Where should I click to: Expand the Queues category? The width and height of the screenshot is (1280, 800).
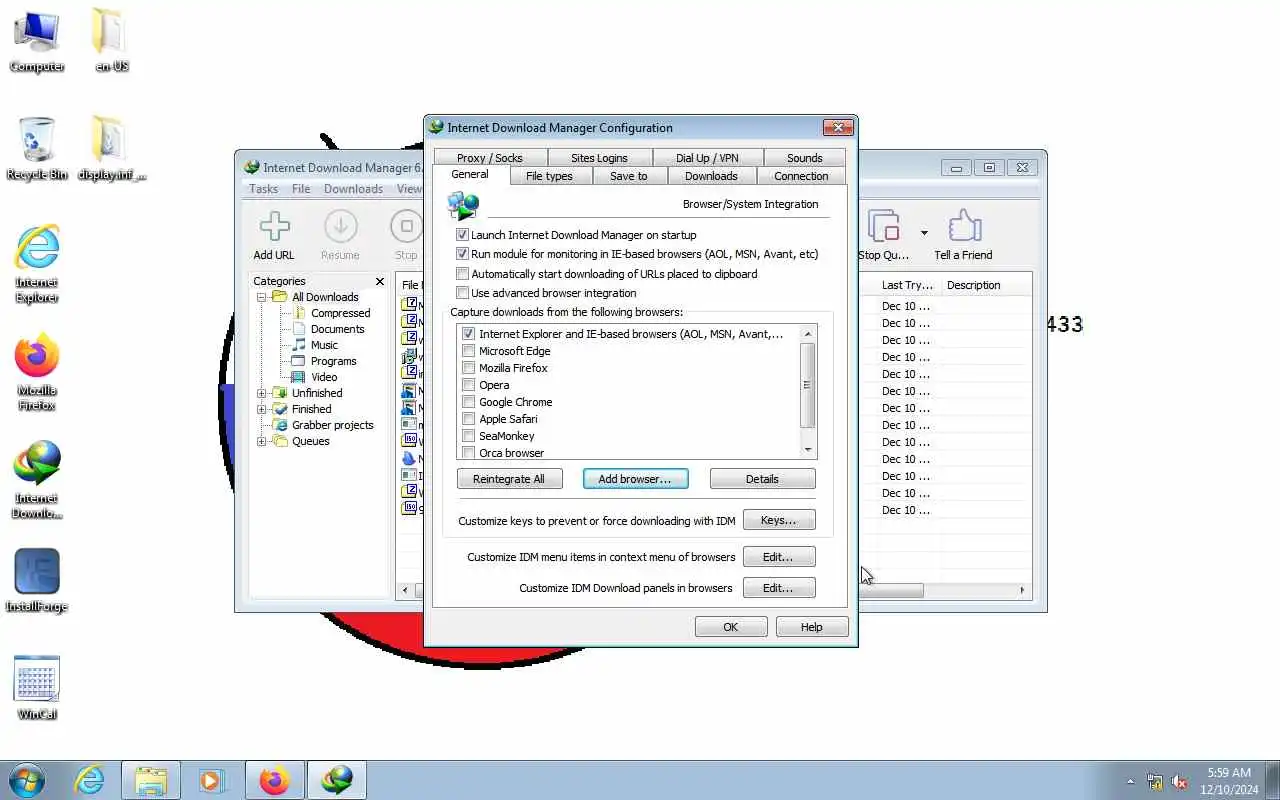coord(262,441)
